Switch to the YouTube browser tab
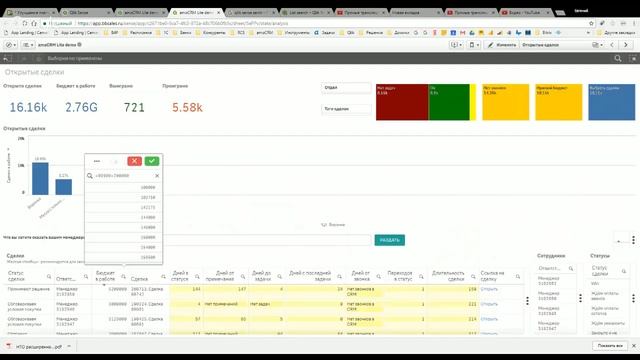The image size is (640, 360). pyautogui.click(x=526, y=13)
